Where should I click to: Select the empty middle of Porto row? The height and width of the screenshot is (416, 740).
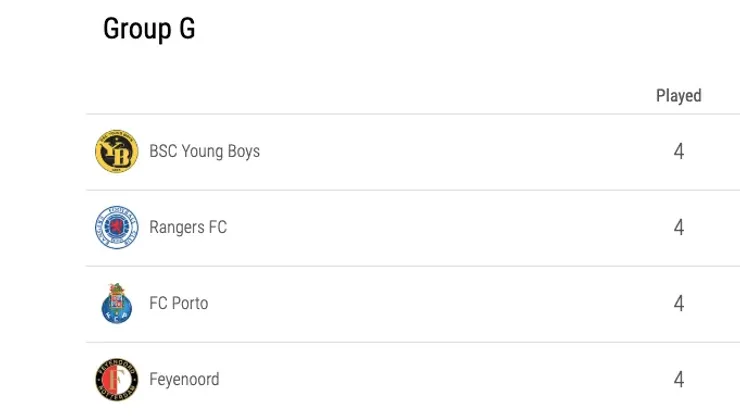pos(450,304)
